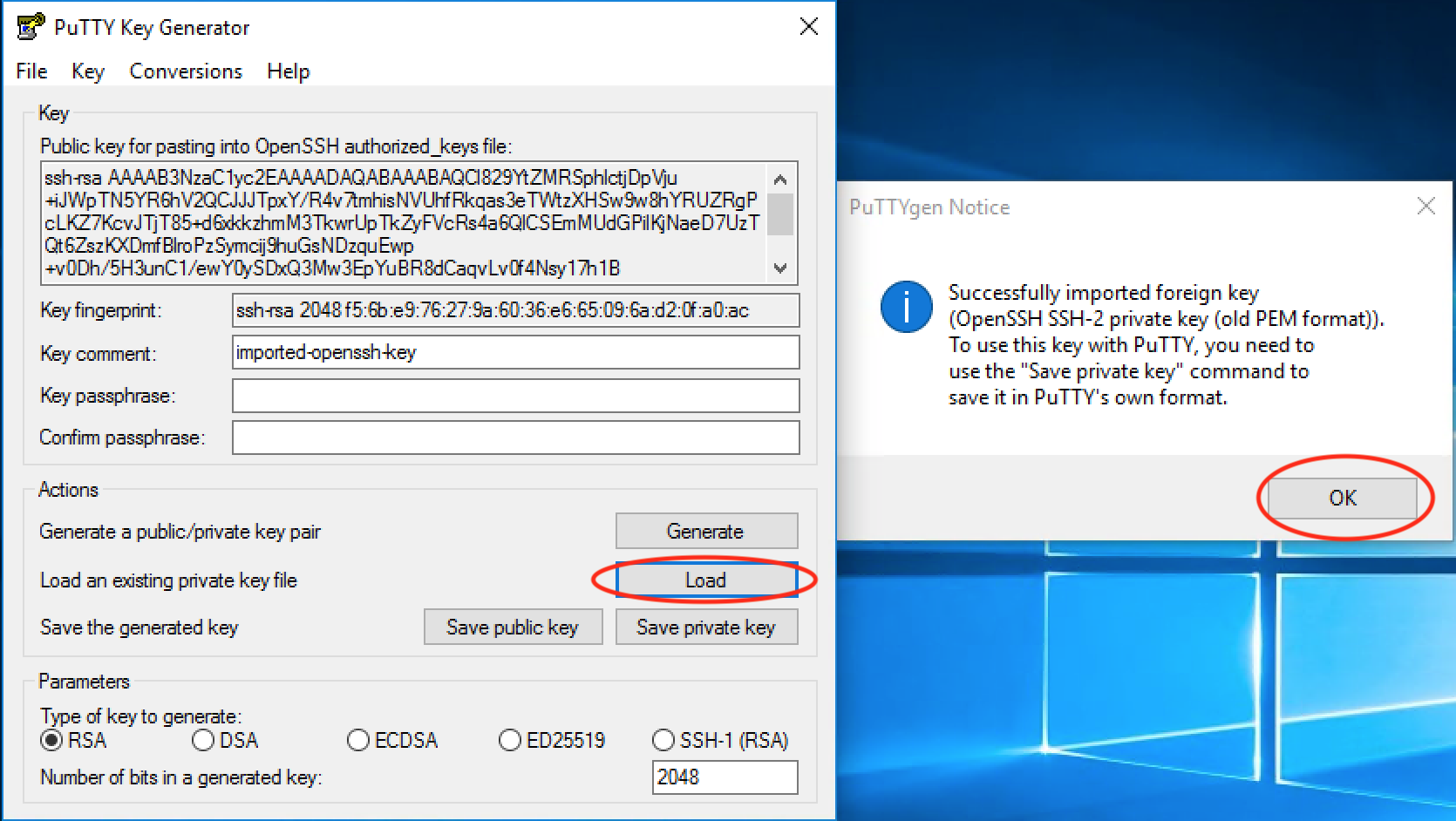The height and width of the screenshot is (821, 1456).
Task: Click the 'Number of bits in a generated key:' label
Action: (180, 777)
